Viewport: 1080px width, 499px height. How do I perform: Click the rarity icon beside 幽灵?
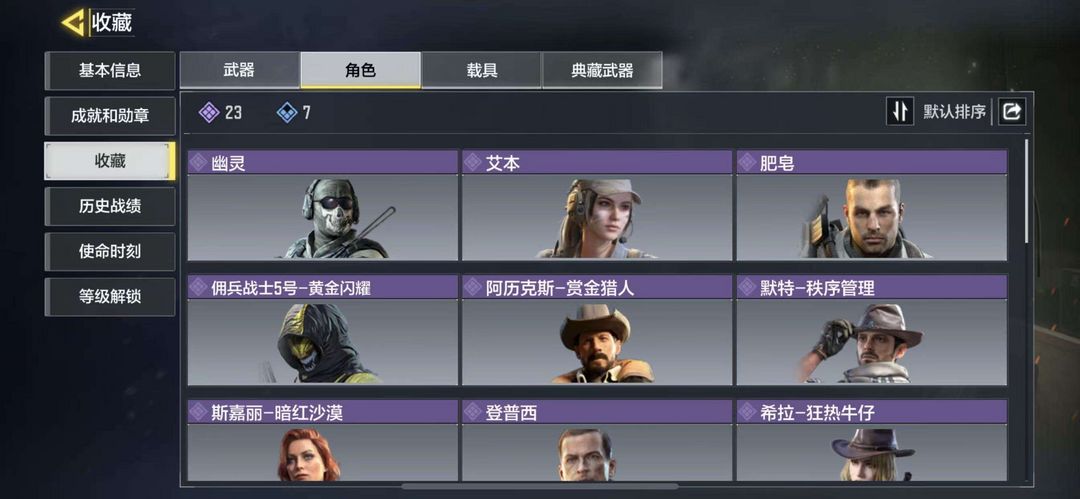[x=198, y=162]
